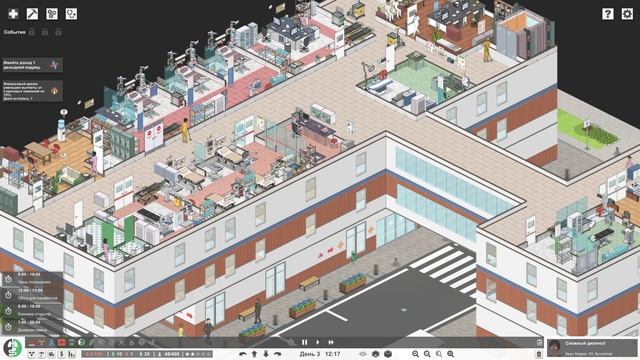
Task: Open the day shift schedule entry
Action: click(32, 327)
